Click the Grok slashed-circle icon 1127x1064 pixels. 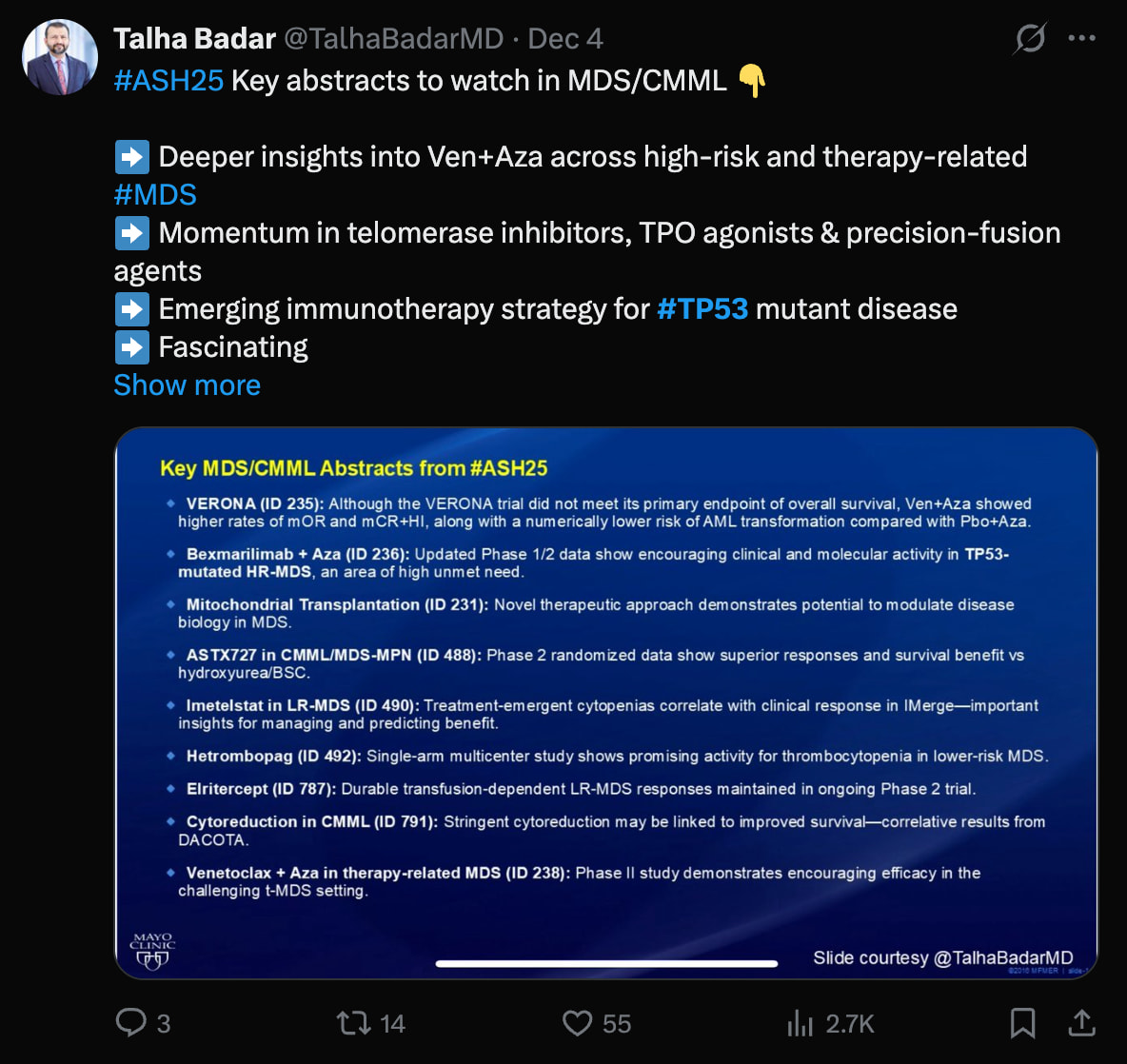click(1030, 38)
